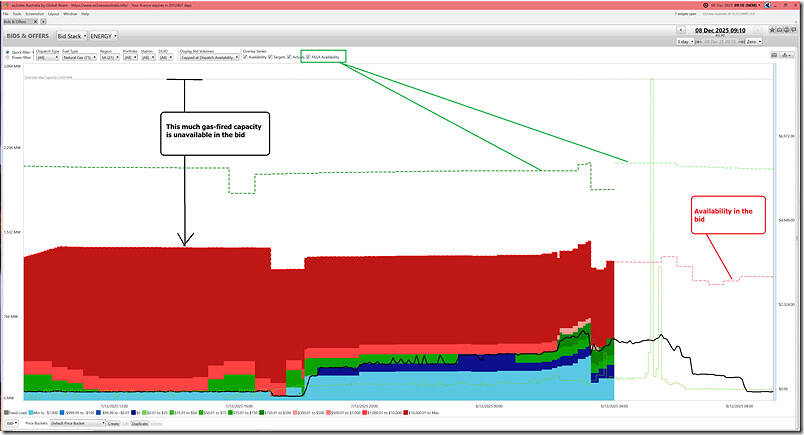
Task: Uncheck the Availability overlay checkbox
Action: tap(246, 57)
